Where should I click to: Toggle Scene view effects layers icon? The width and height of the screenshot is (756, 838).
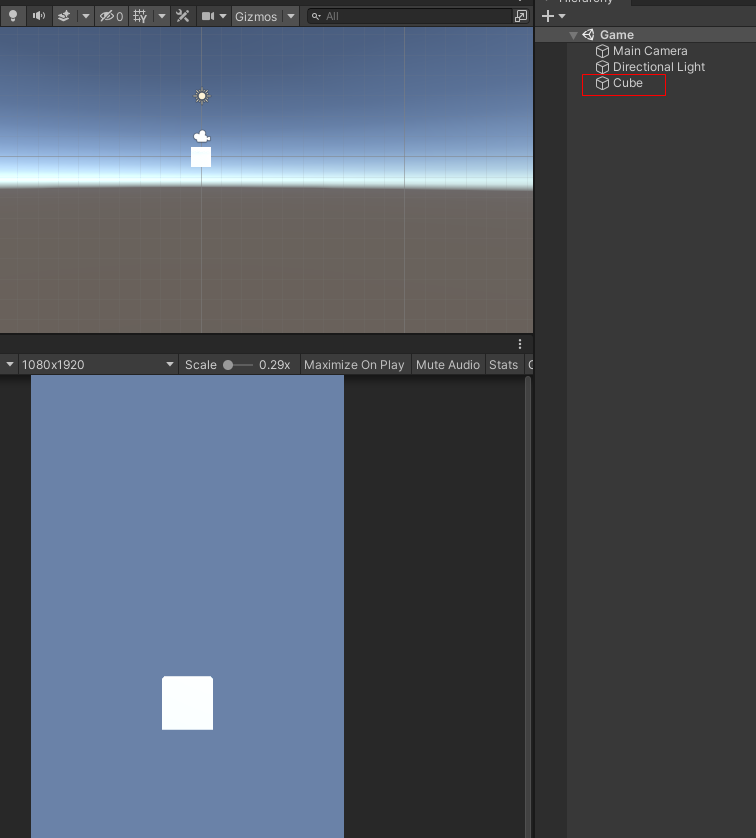click(x=64, y=16)
